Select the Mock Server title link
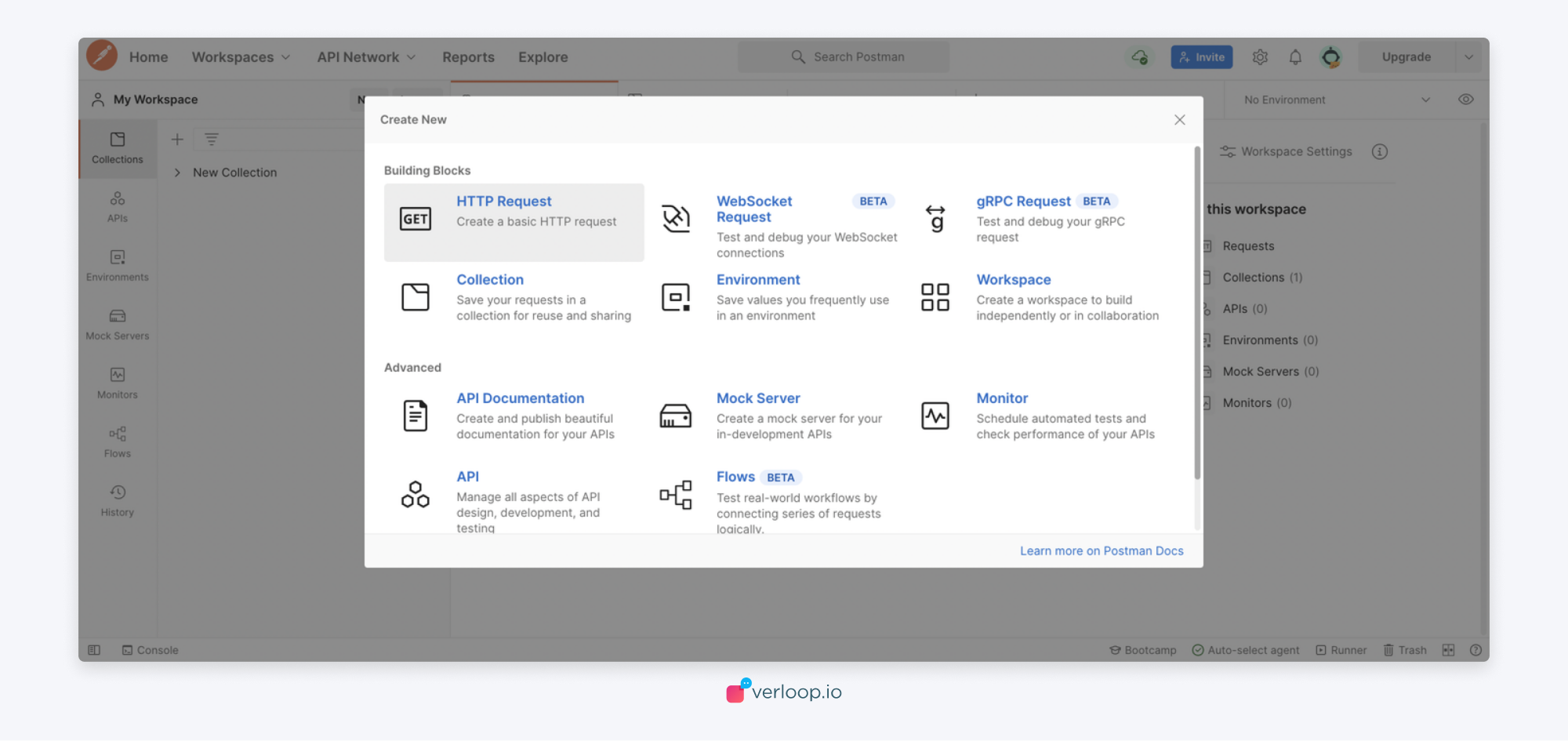The image size is (1568, 741). coord(758,398)
